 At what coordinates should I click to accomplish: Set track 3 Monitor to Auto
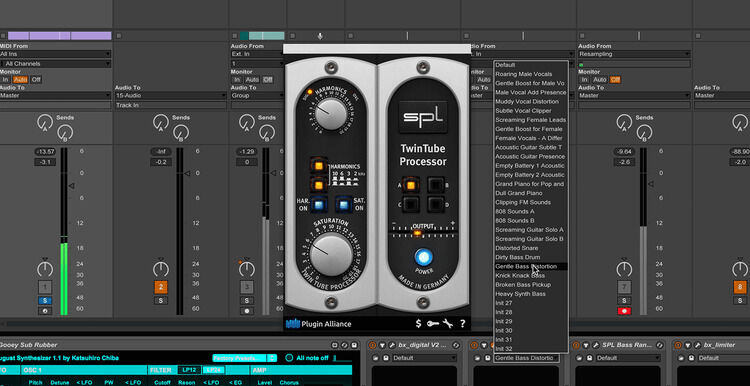252,79
